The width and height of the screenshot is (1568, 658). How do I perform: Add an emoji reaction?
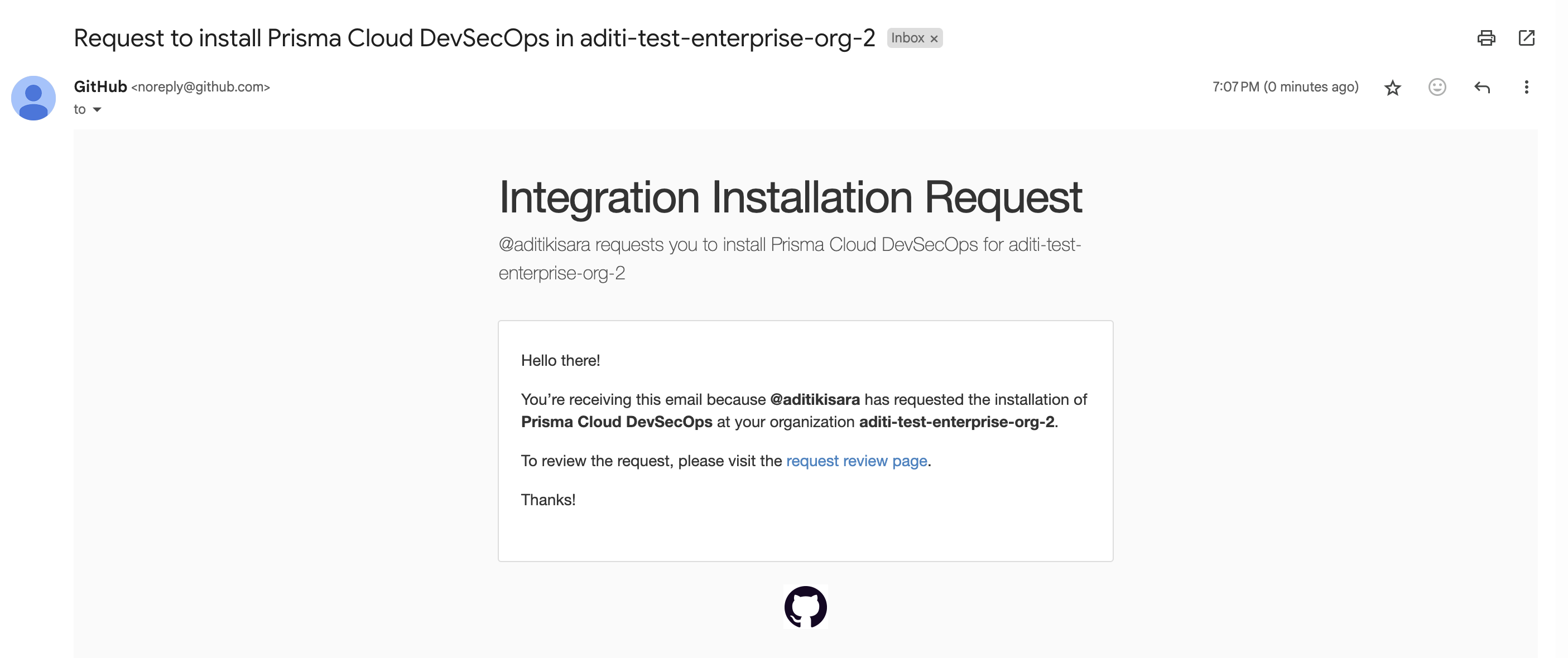tap(1436, 88)
